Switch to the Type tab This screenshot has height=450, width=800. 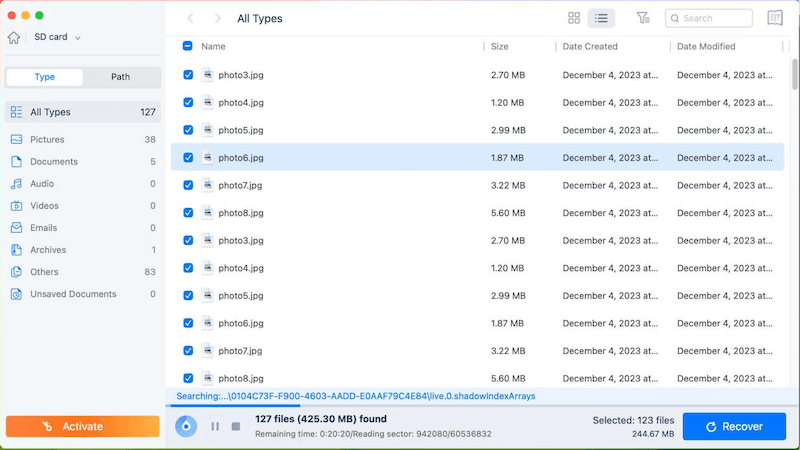44,77
